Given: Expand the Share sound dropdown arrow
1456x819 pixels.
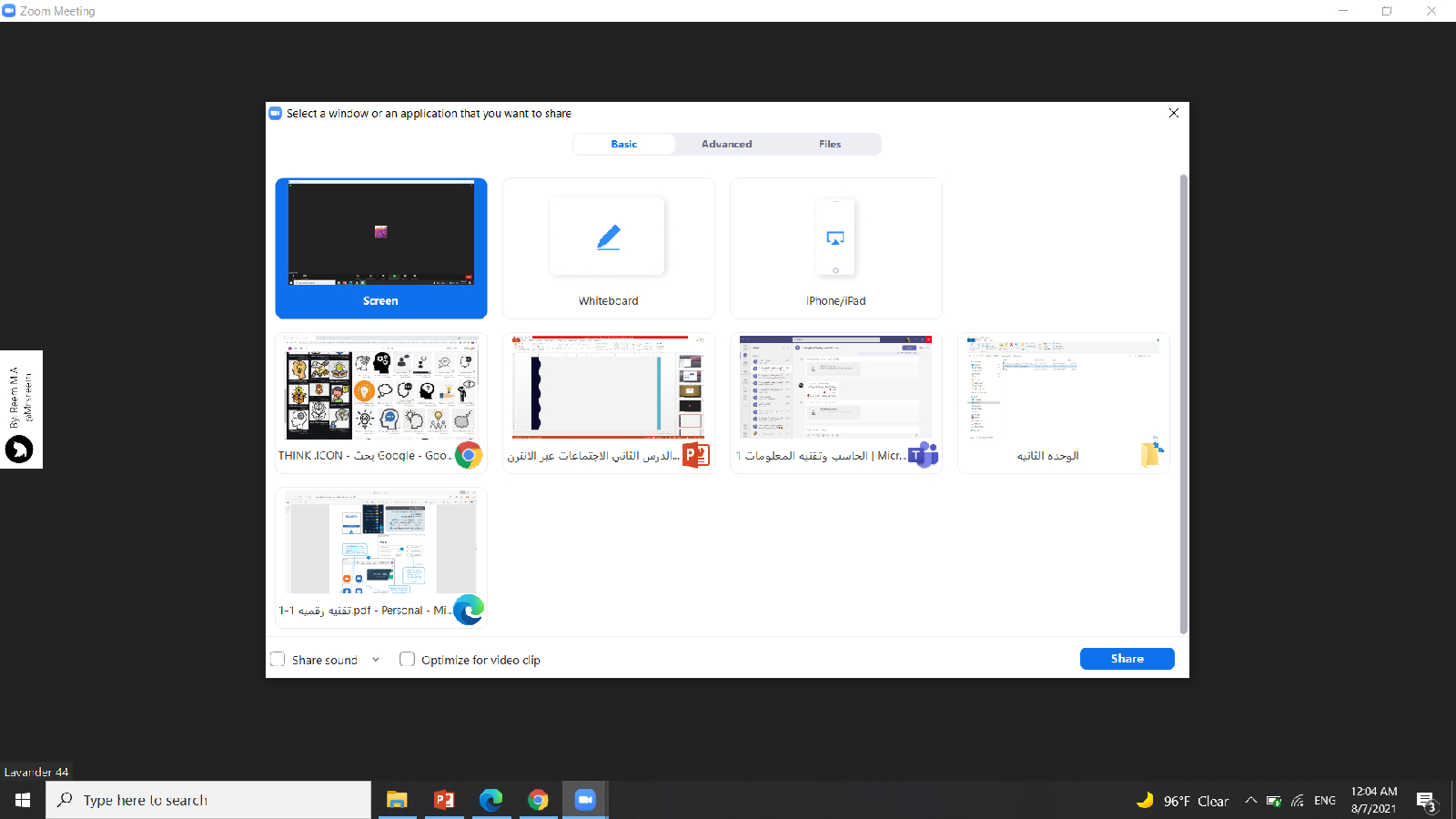Looking at the screenshot, I should [x=376, y=660].
